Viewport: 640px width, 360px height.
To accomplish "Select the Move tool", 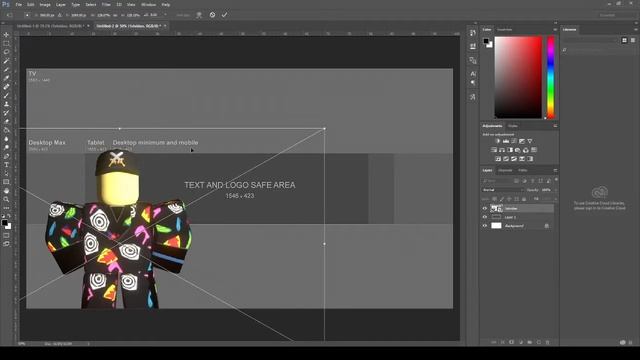I will 6,35.
